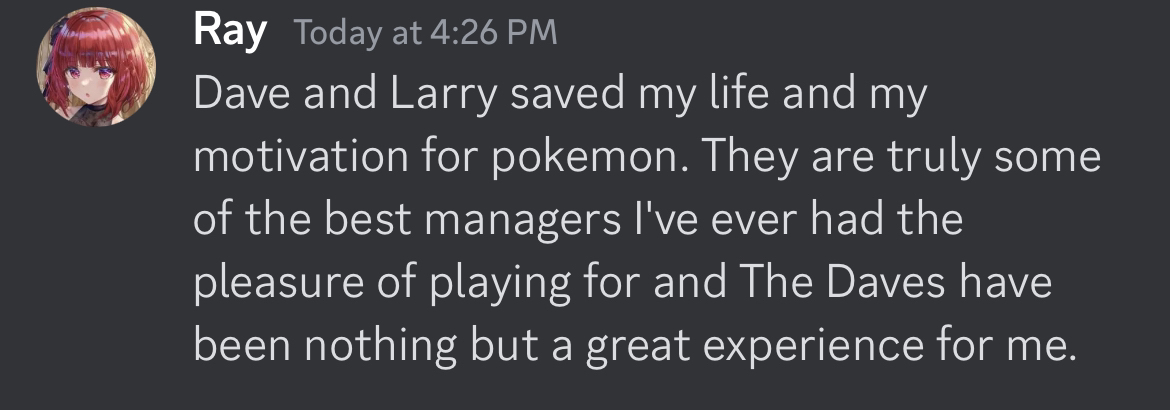This screenshot has width=1170, height=410.
Task: Click the word "pokemon" in the message
Action: pos(587,158)
